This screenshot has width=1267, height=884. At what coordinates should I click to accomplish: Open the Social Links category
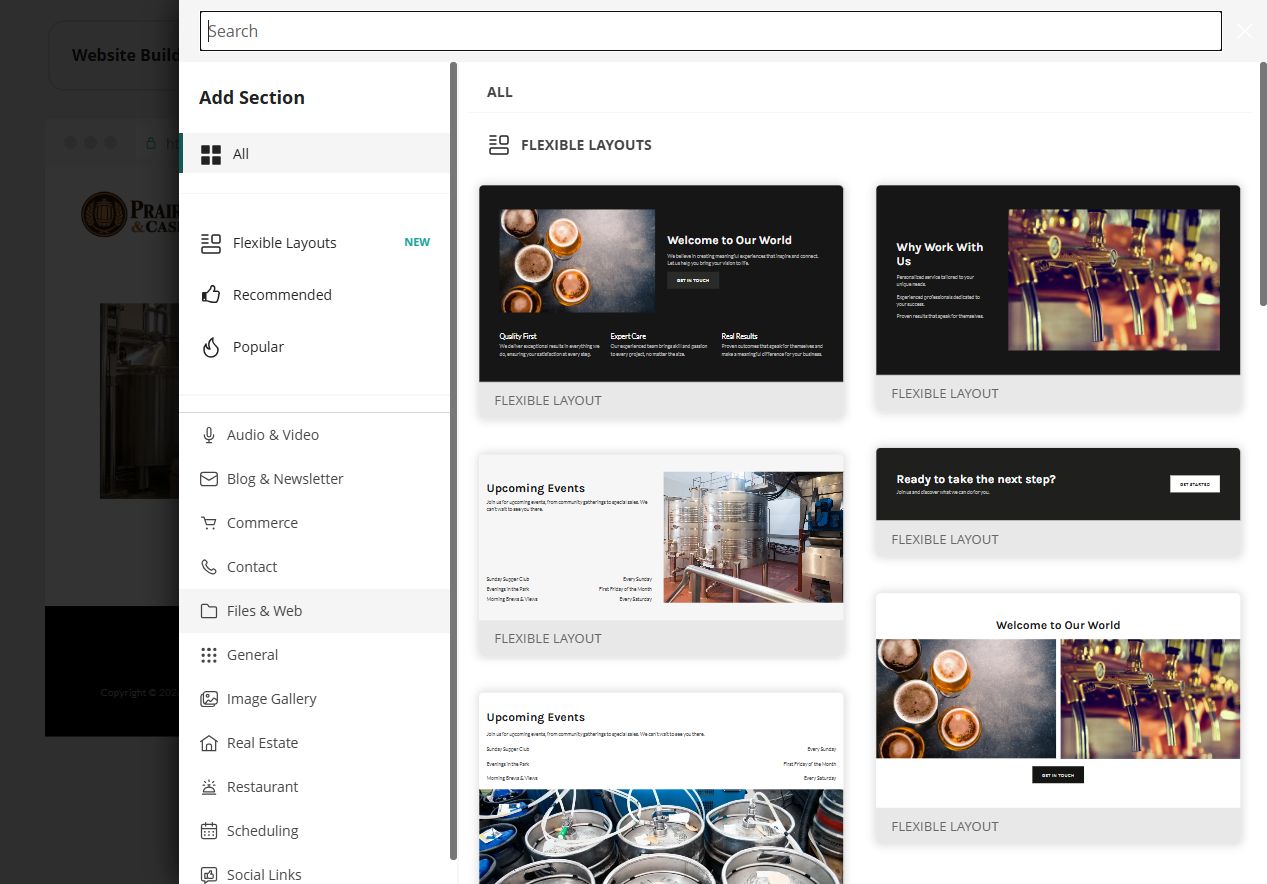pyautogui.click(x=314, y=870)
